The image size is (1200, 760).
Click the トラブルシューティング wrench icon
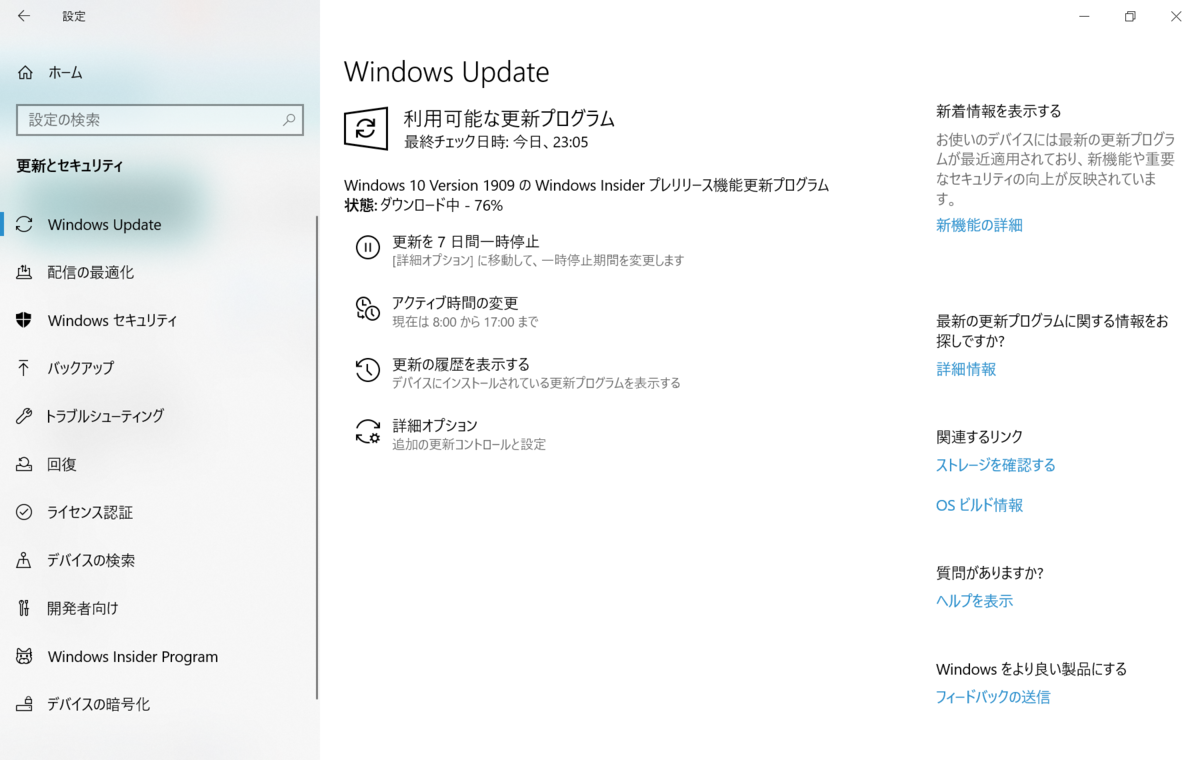pyautogui.click(x=25, y=416)
